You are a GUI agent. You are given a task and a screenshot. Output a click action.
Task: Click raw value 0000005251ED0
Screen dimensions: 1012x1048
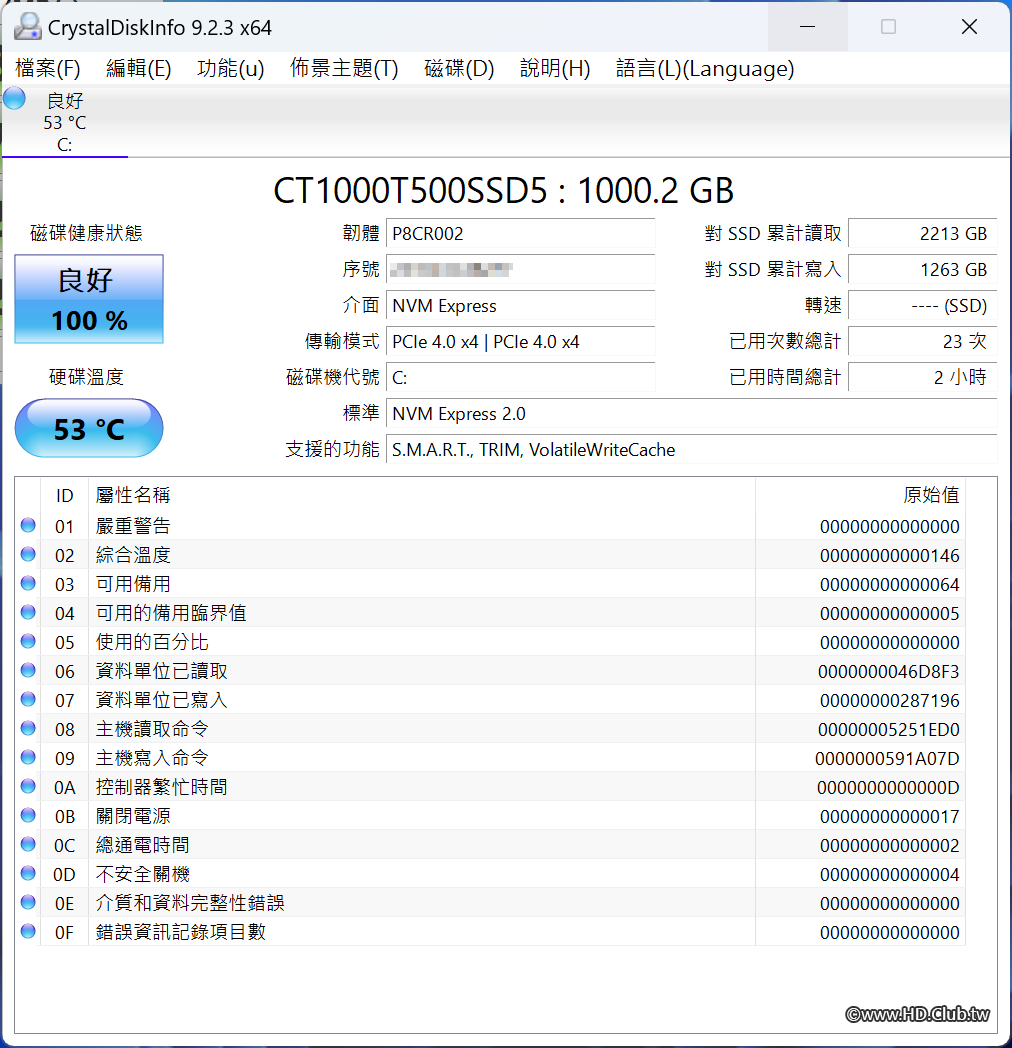888,730
